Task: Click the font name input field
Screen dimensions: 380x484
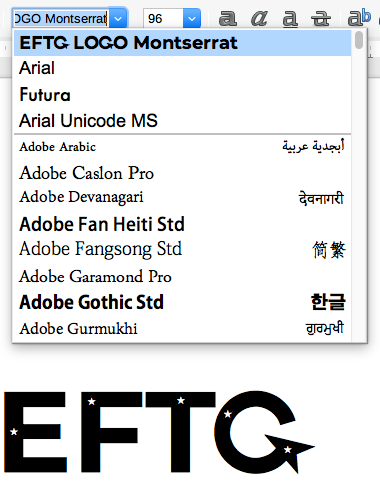Action: [x=61, y=19]
